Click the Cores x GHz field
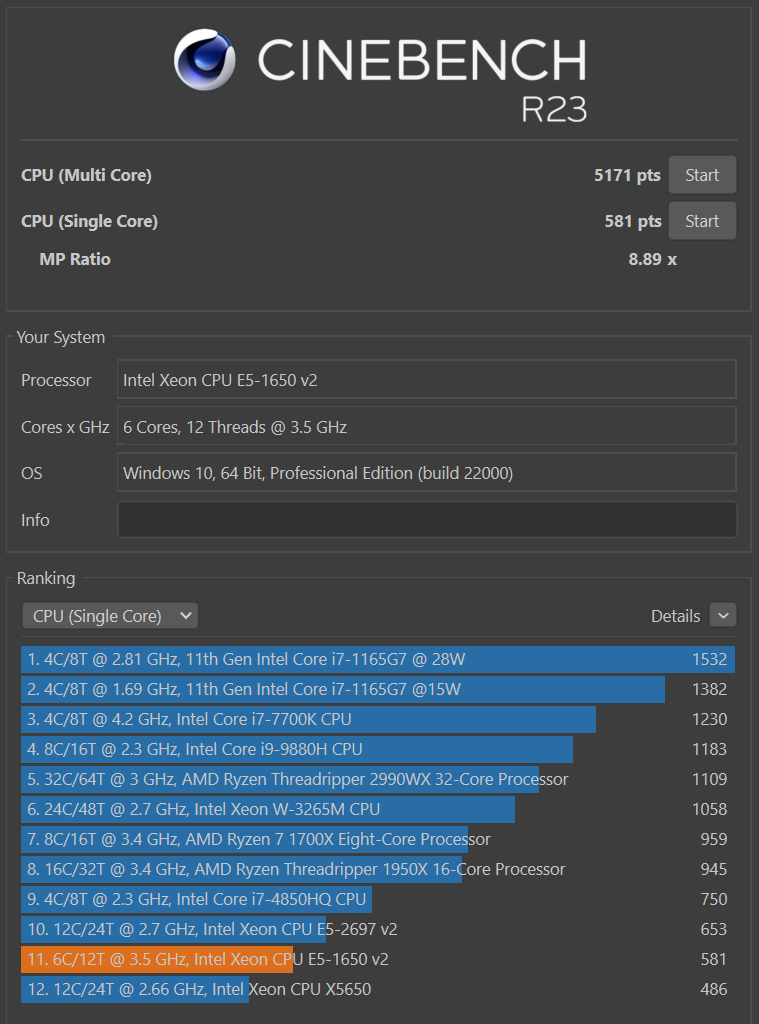Viewport: 759px width, 1024px height. (x=427, y=426)
